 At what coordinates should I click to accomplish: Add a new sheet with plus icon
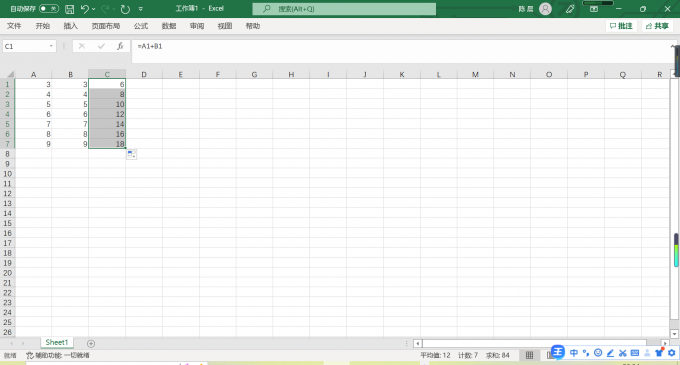(x=91, y=343)
